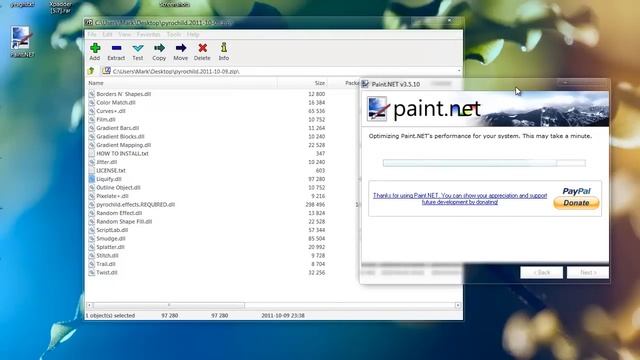Select the Twist.dll file icon
This screenshot has width=640, height=360.
92,272
